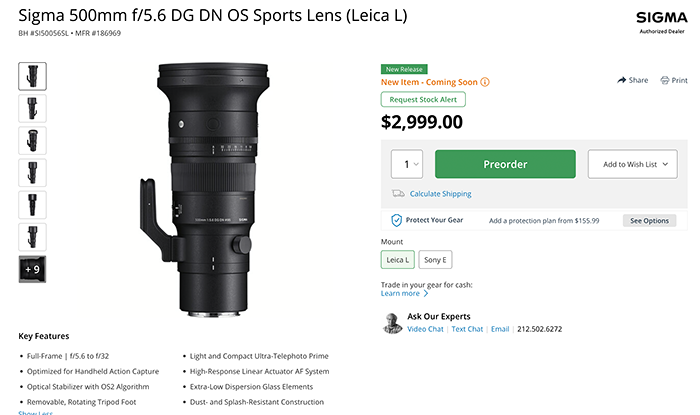This screenshot has width=700, height=415.
Task: Click Request Stock Alert button
Action: pyautogui.click(x=423, y=100)
